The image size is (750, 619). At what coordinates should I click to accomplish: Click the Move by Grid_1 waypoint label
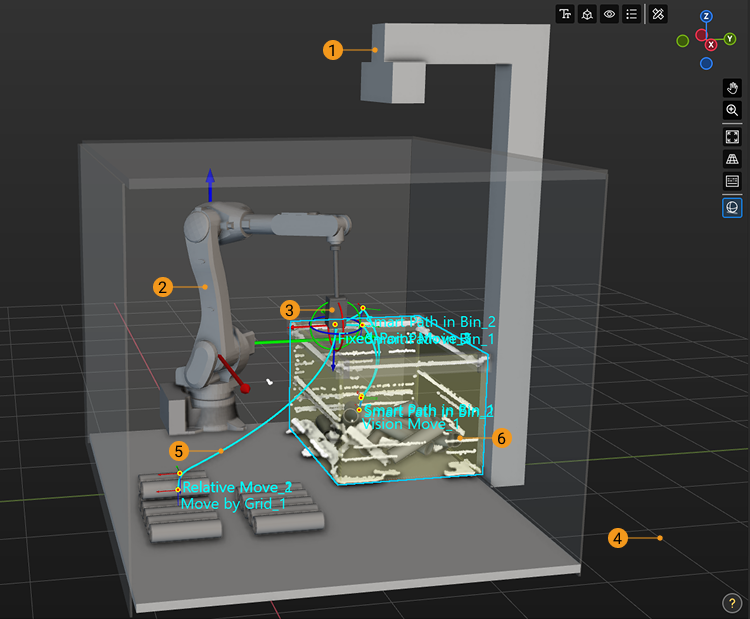point(233,504)
